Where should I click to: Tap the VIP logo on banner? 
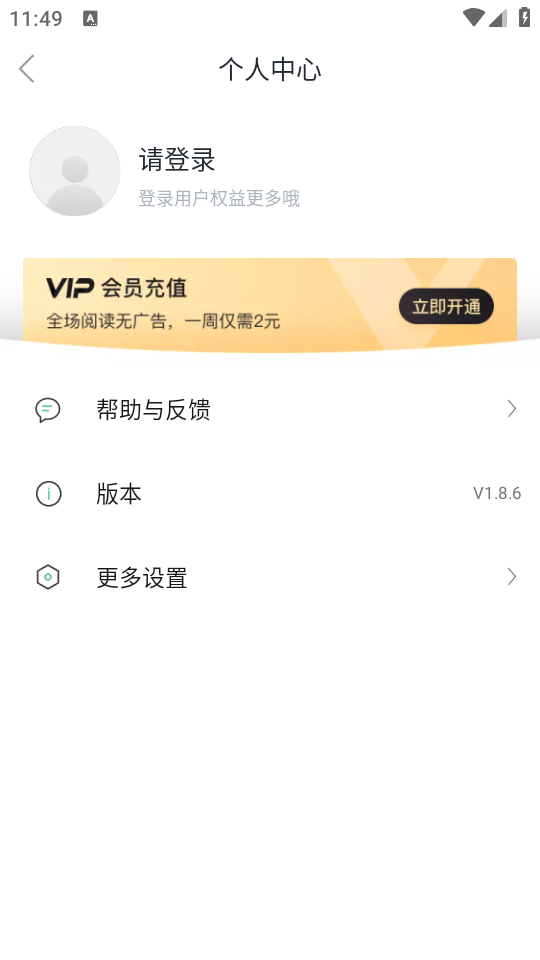(70, 288)
